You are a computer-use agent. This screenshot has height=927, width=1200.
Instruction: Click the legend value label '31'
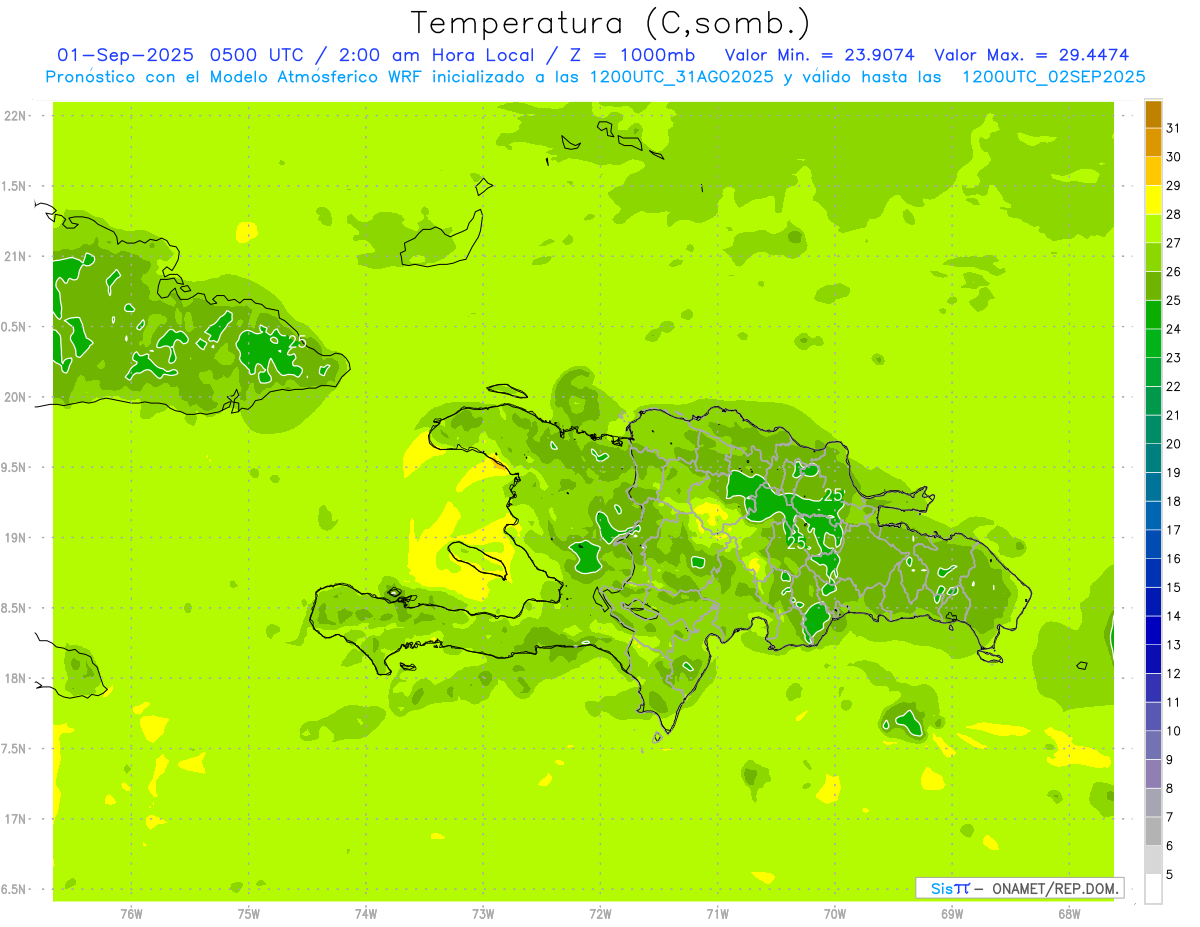pyautogui.click(x=1174, y=128)
